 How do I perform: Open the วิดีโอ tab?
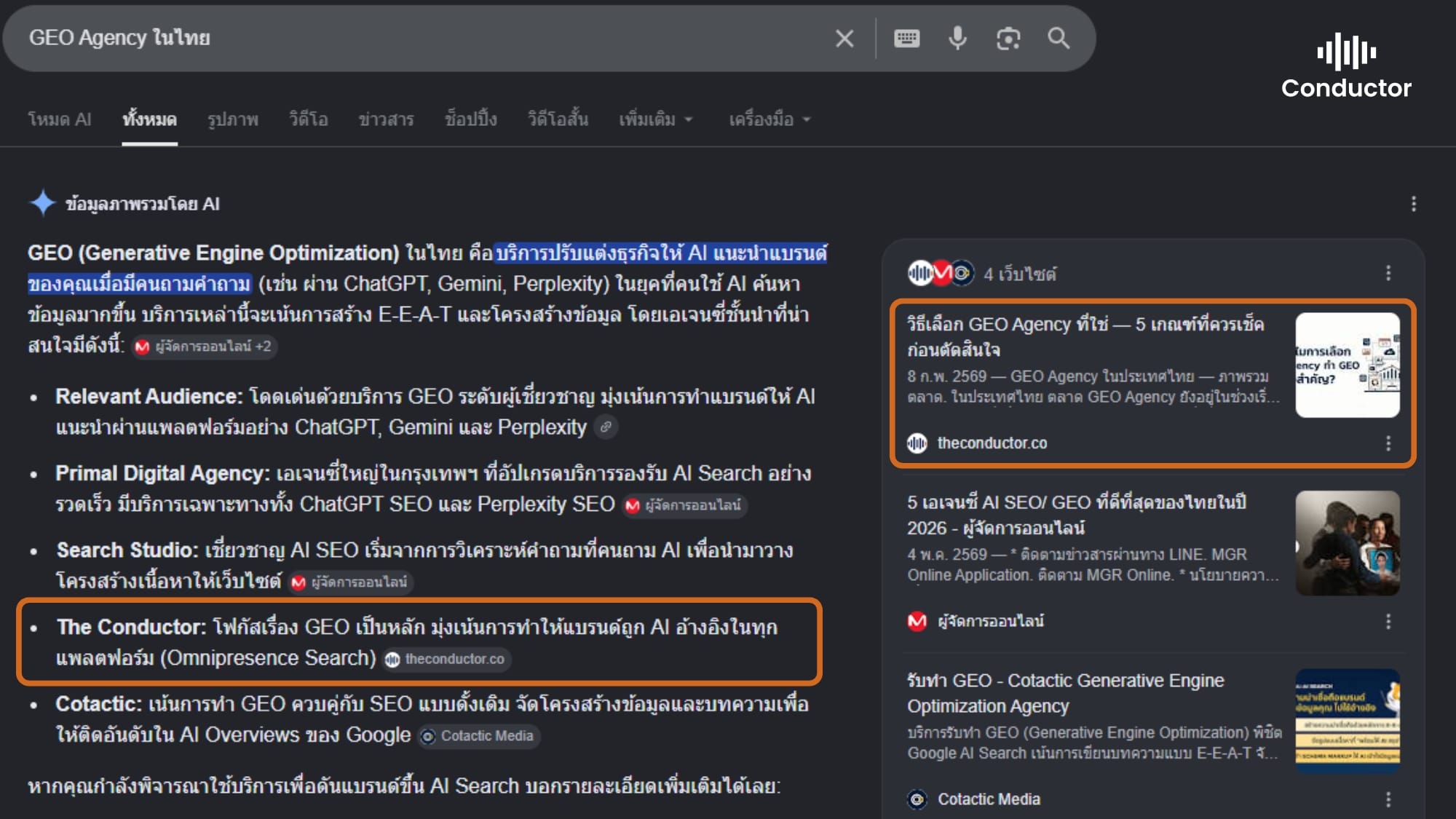coord(309,119)
